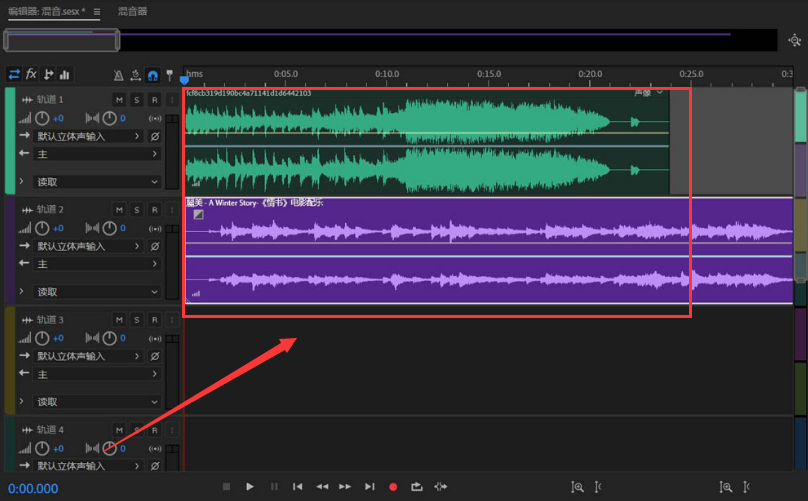Mute 轨道 1 with the M button
The height and width of the screenshot is (501, 808).
coord(119,100)
